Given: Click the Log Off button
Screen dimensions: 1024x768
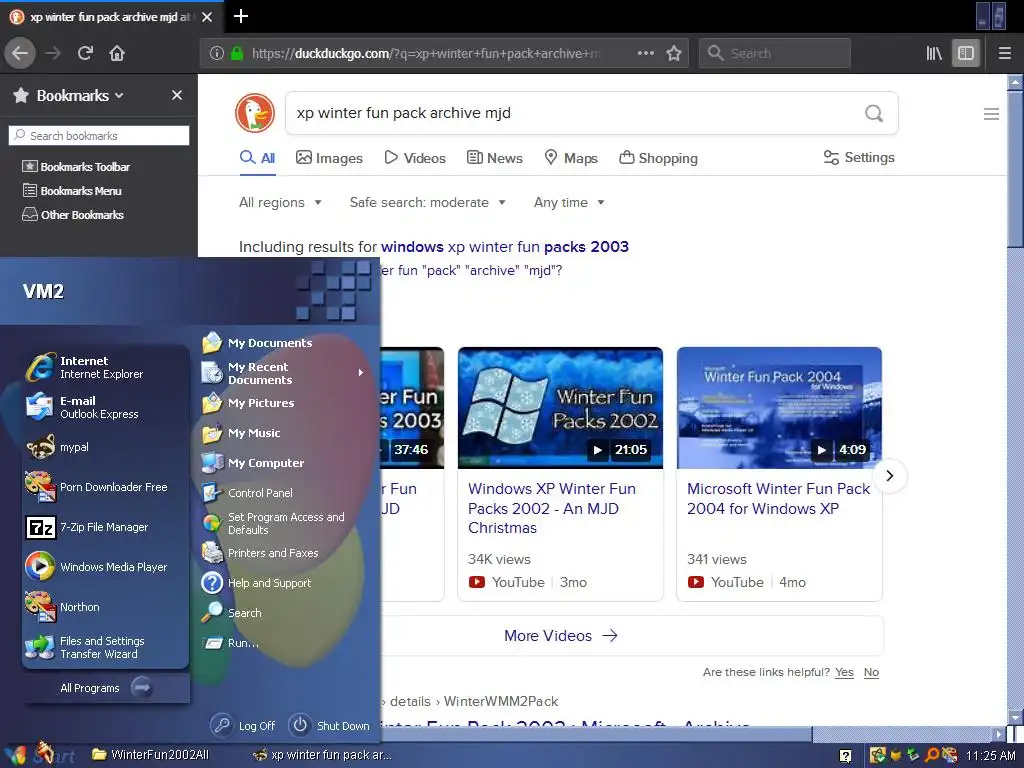Looking at the screenshot, I should [243, 726].
